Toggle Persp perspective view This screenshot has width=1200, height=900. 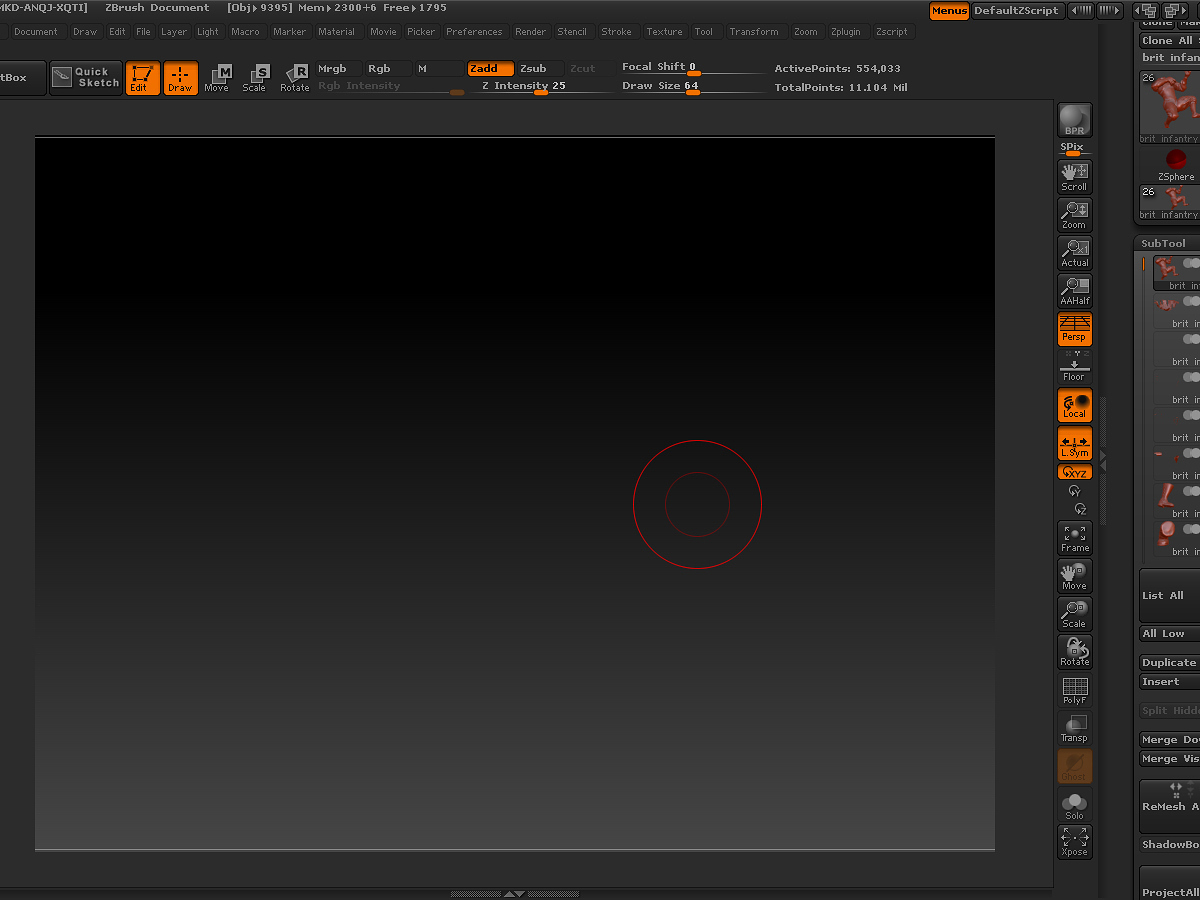(1075, 329)
